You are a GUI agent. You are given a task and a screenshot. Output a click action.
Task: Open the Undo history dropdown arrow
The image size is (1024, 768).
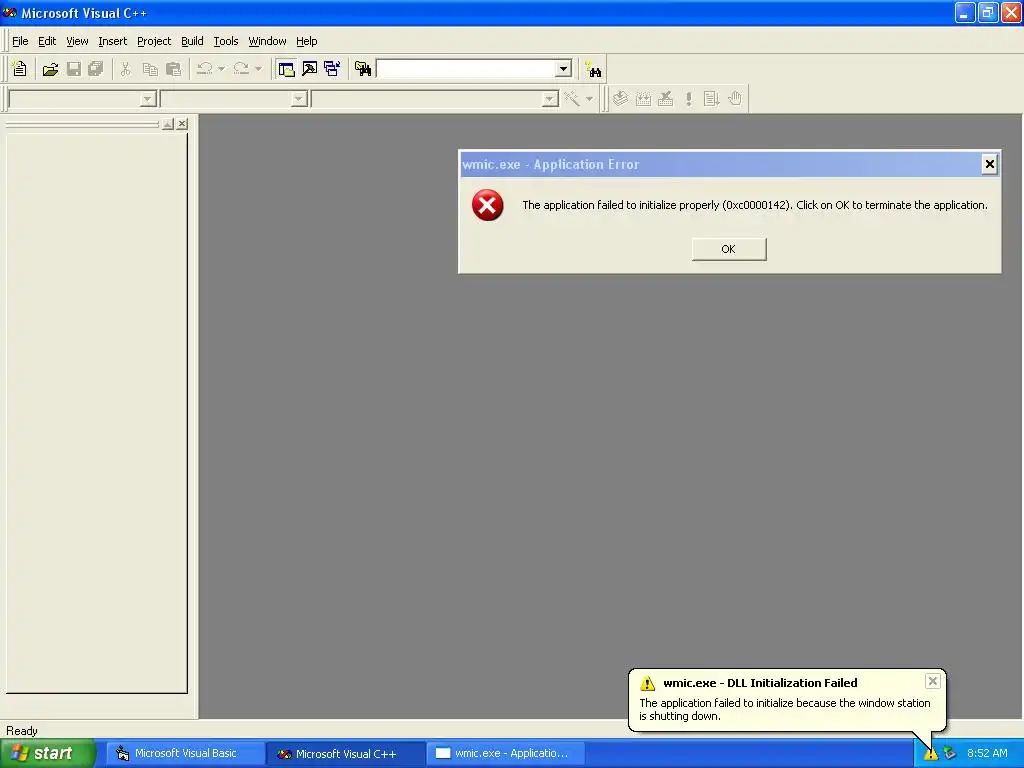(222, 69)
